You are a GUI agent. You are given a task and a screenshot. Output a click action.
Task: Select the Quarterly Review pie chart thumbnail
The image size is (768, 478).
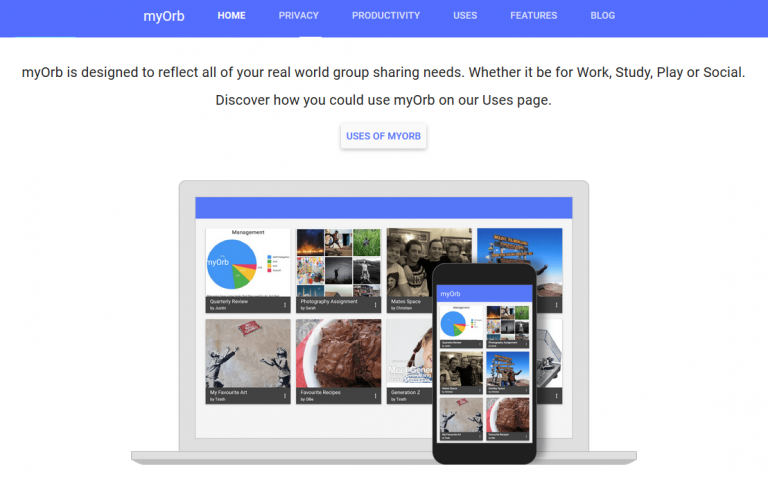(247, 262)
